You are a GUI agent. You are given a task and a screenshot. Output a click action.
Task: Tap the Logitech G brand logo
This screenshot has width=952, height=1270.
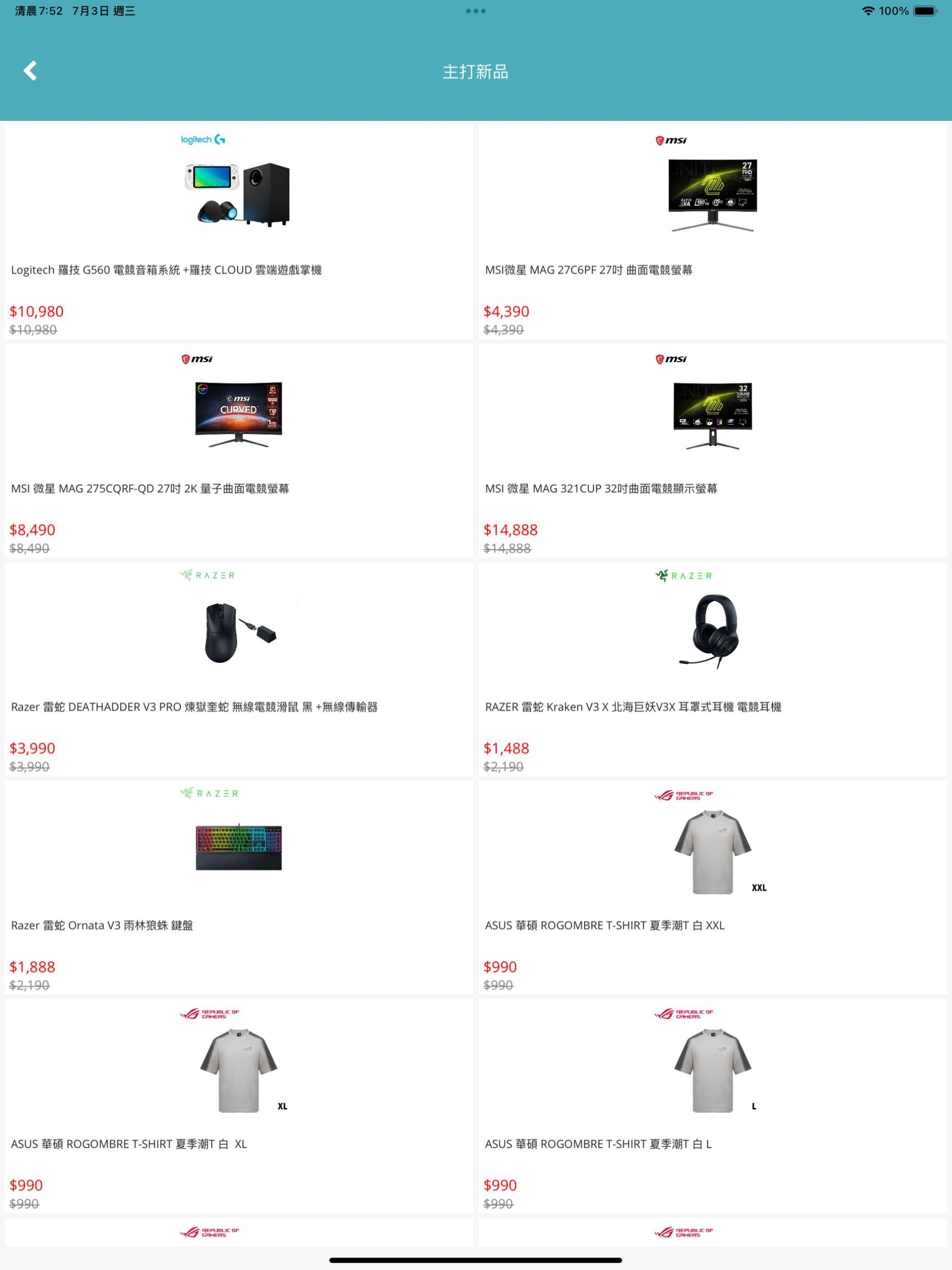pos(203,139)
